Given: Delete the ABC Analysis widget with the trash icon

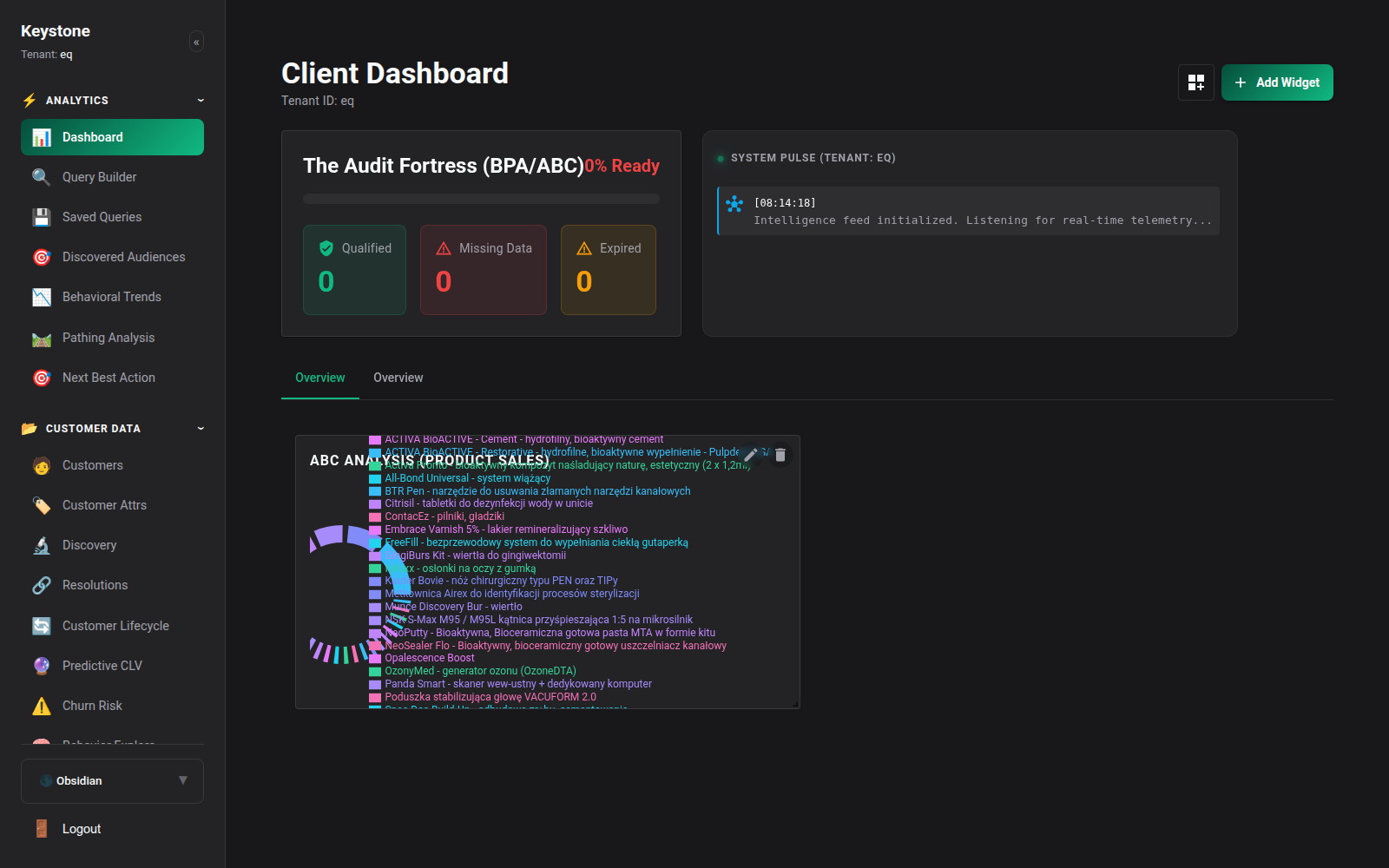Looking at the screenshot, I should coord(780,455).
